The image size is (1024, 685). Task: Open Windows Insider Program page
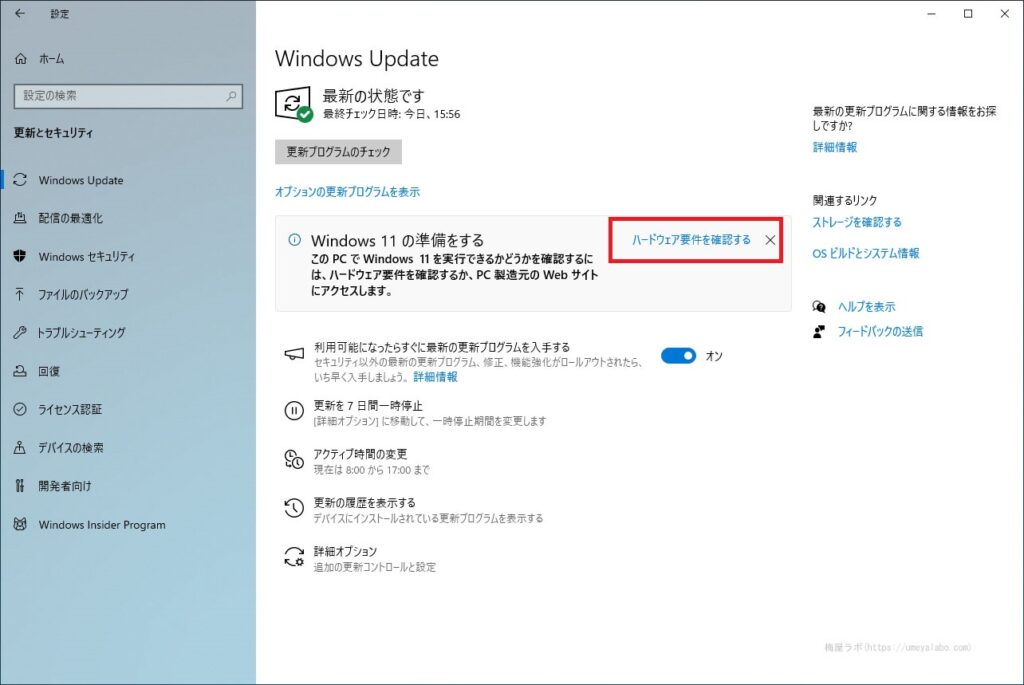tap(102, 524)
